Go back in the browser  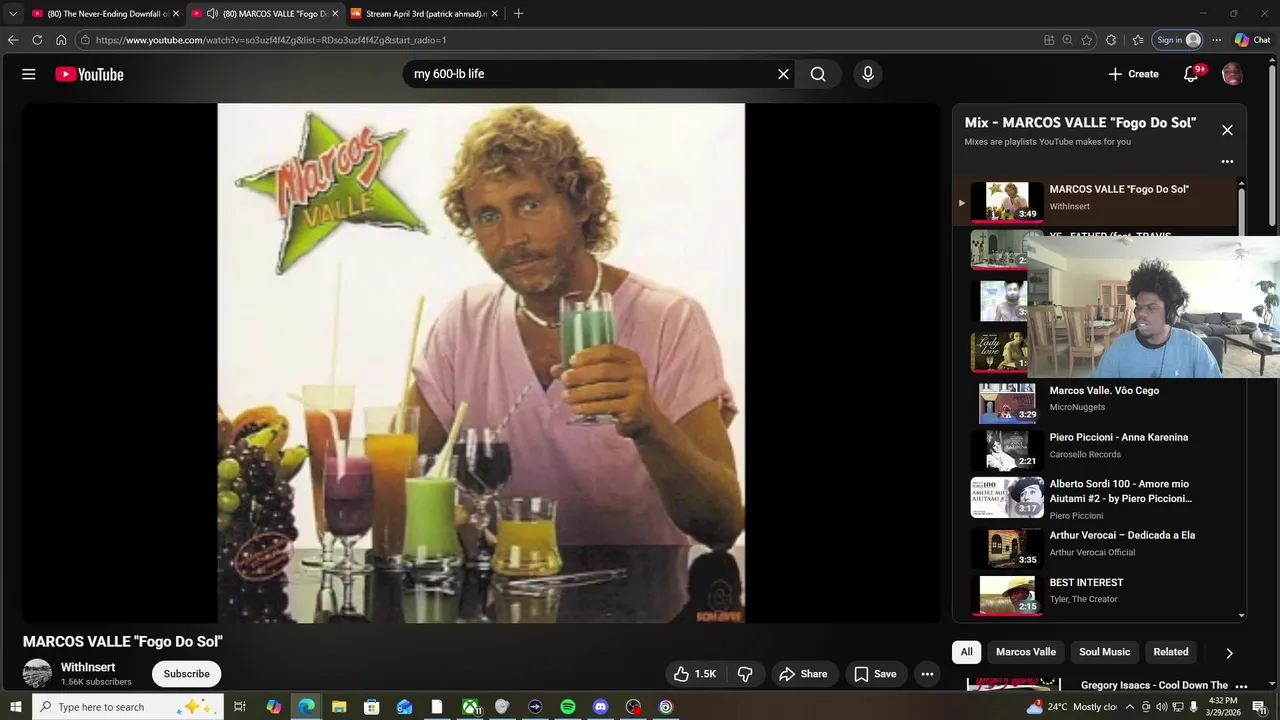[x=13, y=40]
